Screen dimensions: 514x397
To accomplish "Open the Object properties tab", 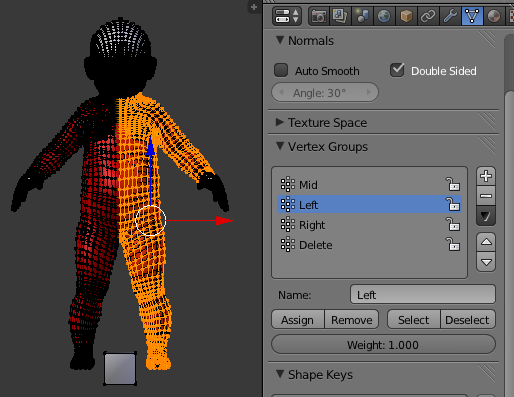I will pyautogui.click(x=406, y=16).
